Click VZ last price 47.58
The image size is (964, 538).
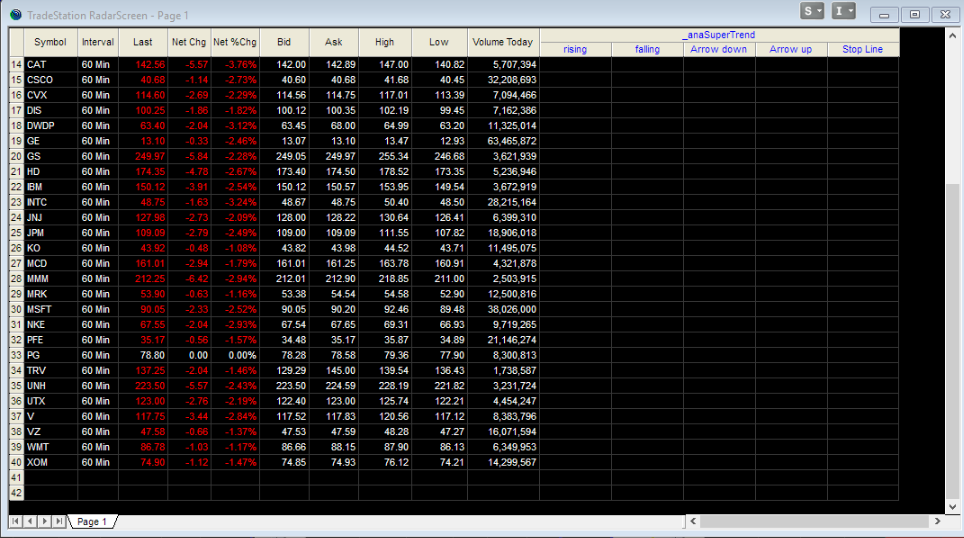pyautogui.click(x=143, y=432)
